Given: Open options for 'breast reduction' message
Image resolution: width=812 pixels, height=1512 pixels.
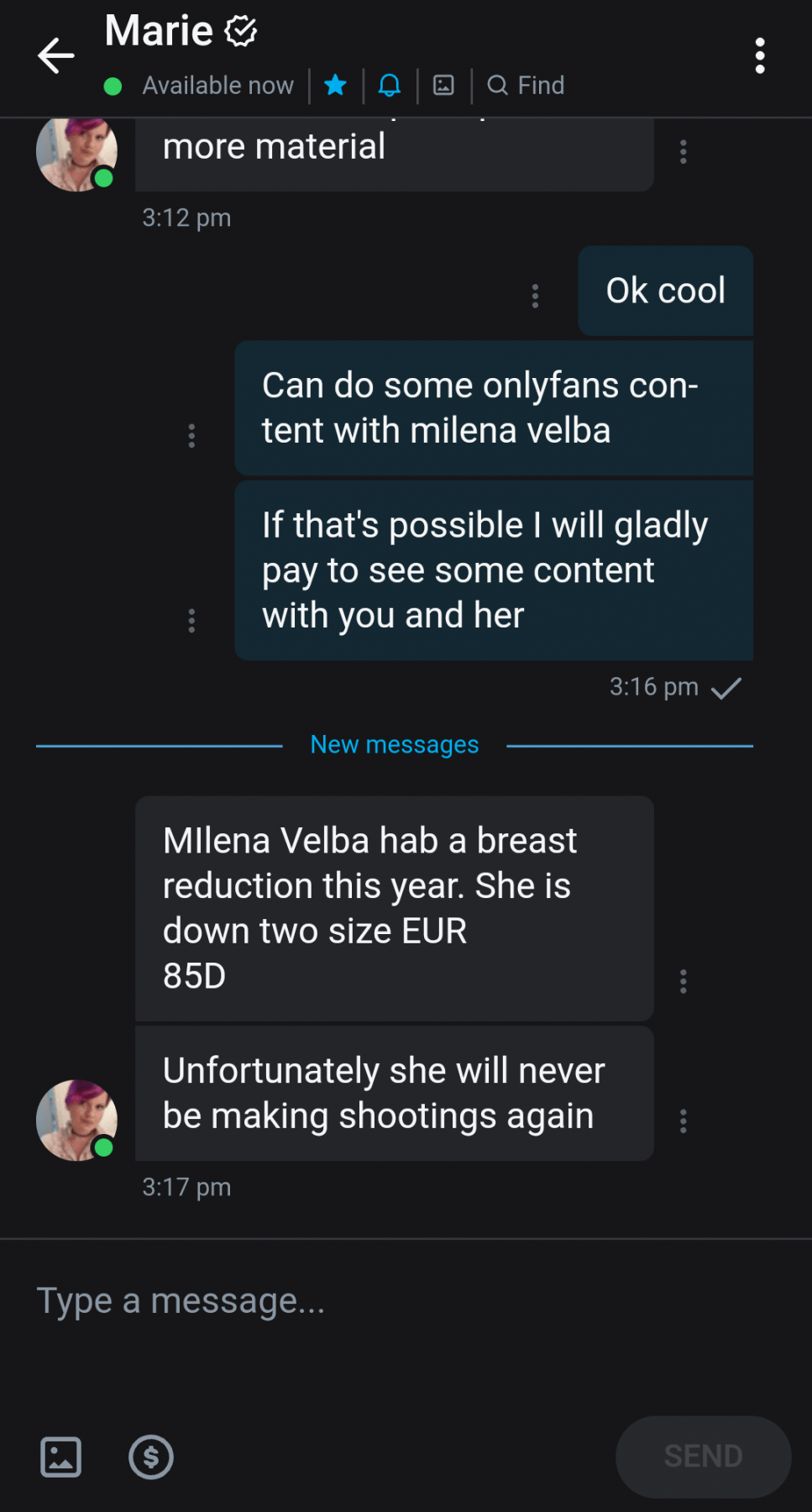Looking at the screenshot, I should click(x=683, y=981).
